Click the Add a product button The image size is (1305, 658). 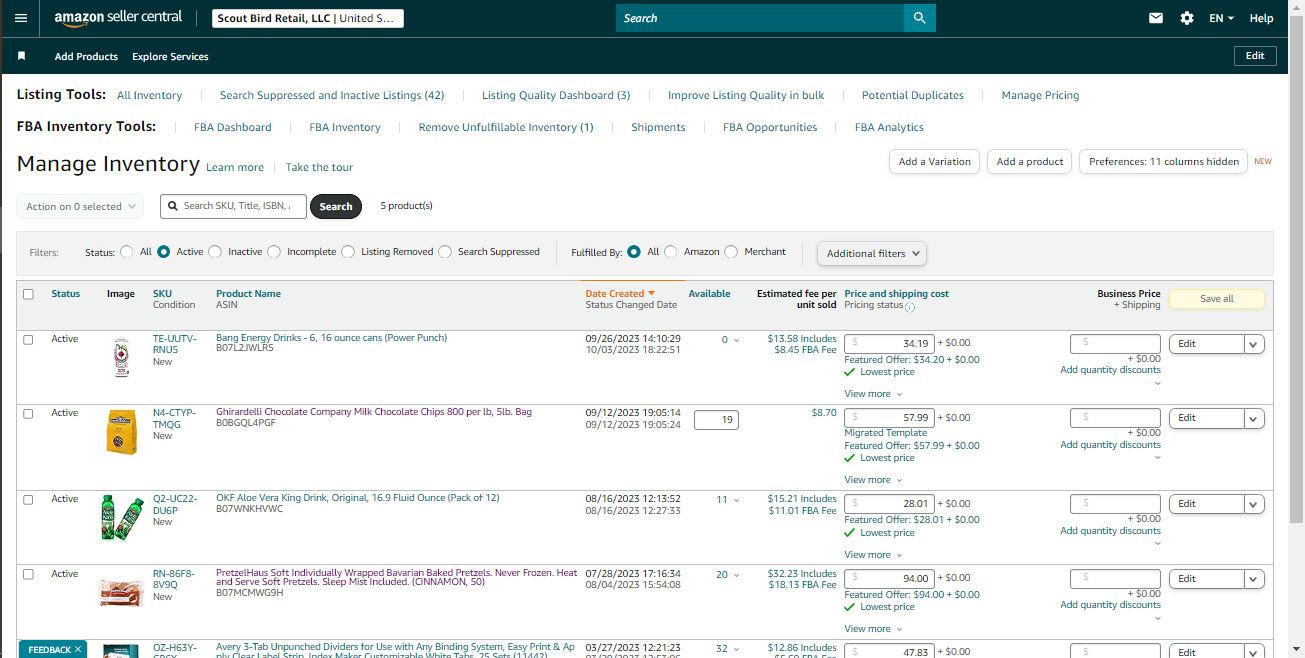1030,161
